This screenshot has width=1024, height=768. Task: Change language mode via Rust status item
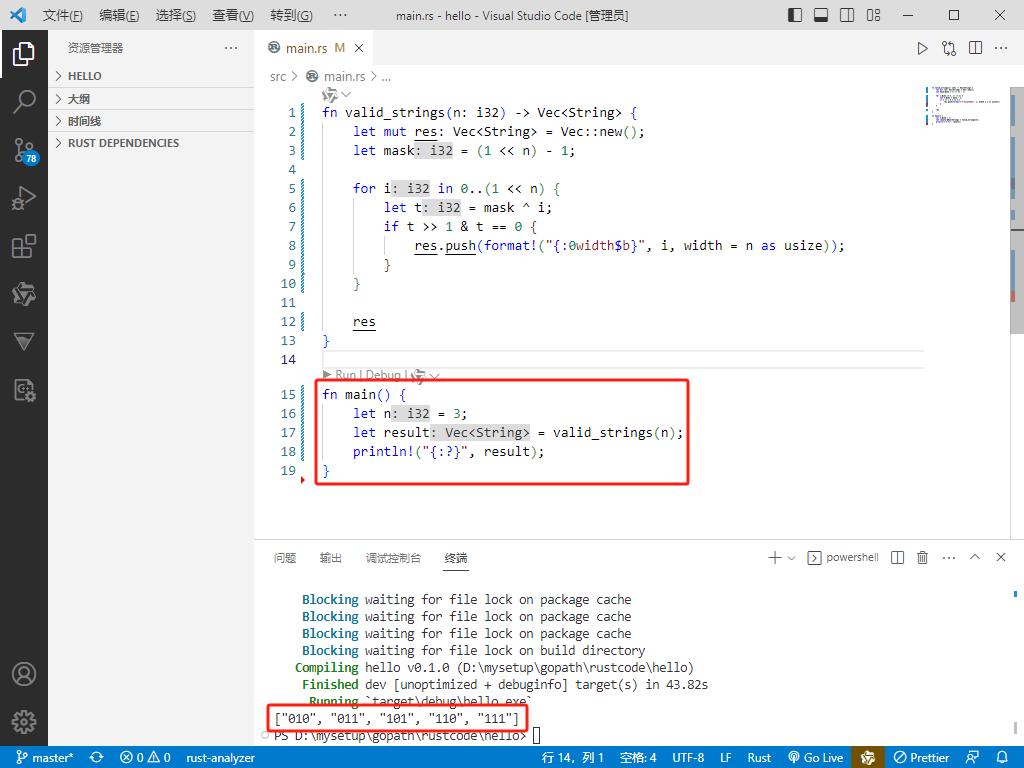click(x=759, y=758)
